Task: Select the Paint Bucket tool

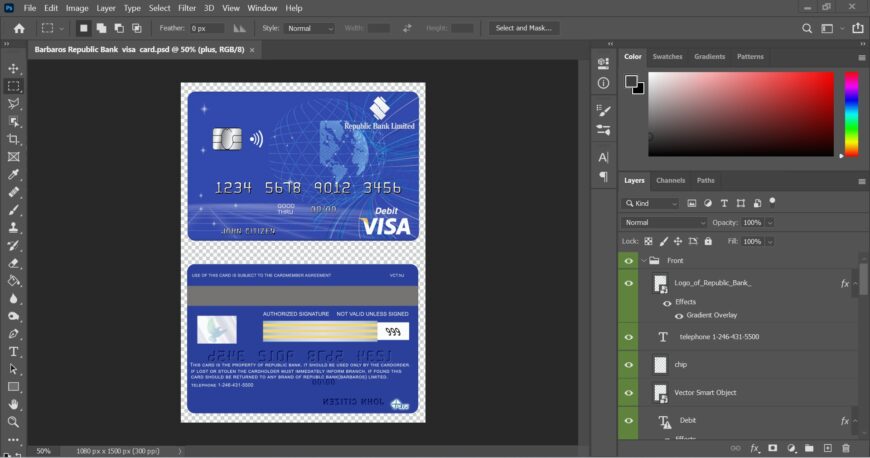Action: [13, 281]
